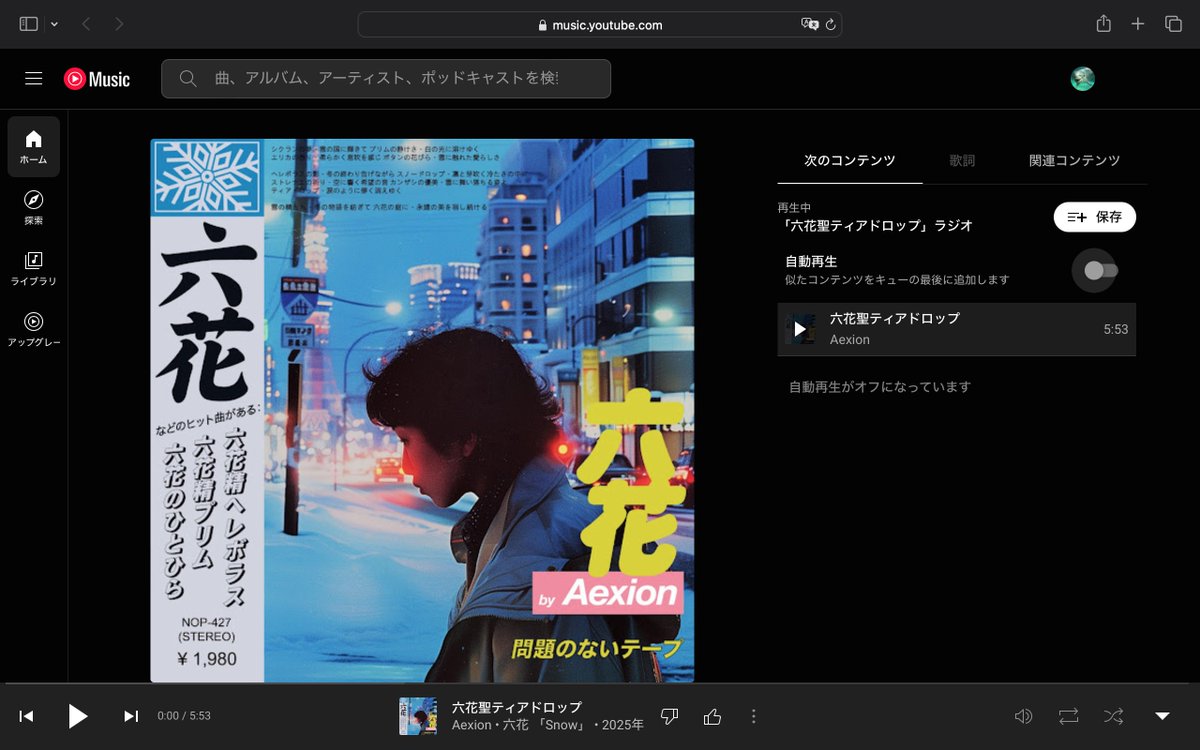Viewport: 1200px width, 750px height.
Task: Click Safari sidebar toggle icon
Action: pyautogui.click(x=29, y=24)
